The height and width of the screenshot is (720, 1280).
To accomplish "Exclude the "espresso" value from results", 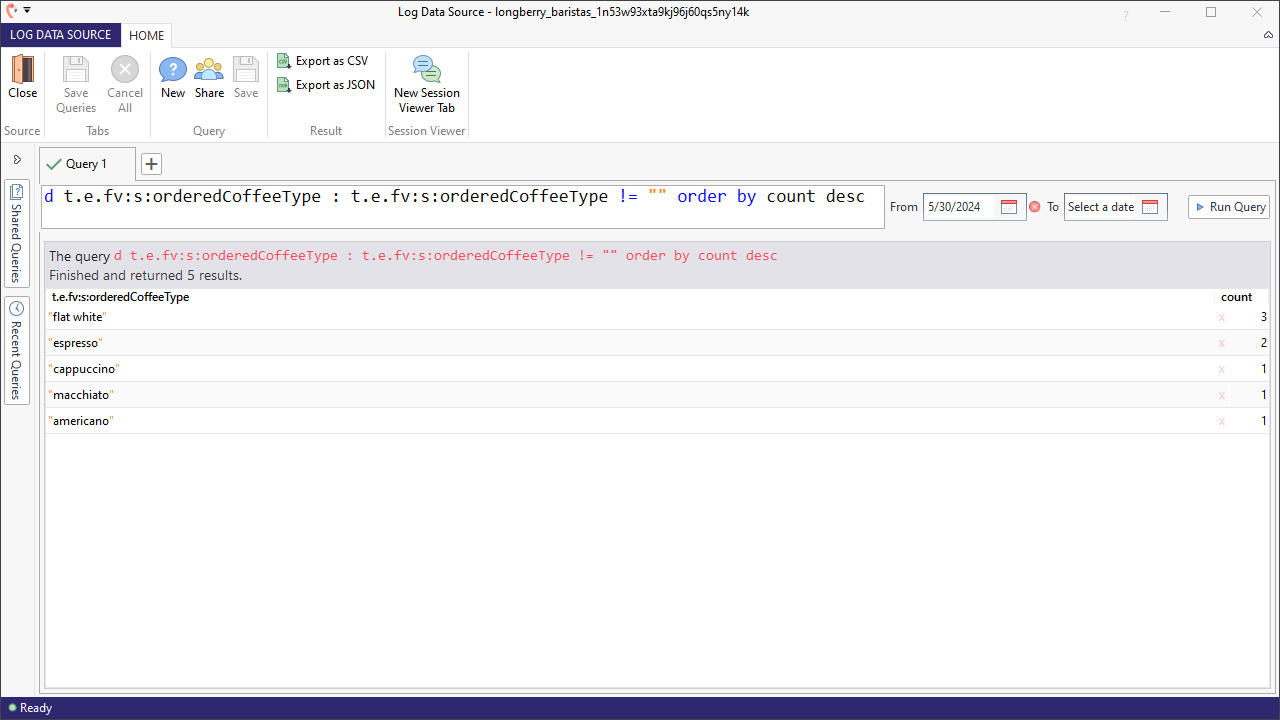I will pyautogui.click(x=1221, y=343).
